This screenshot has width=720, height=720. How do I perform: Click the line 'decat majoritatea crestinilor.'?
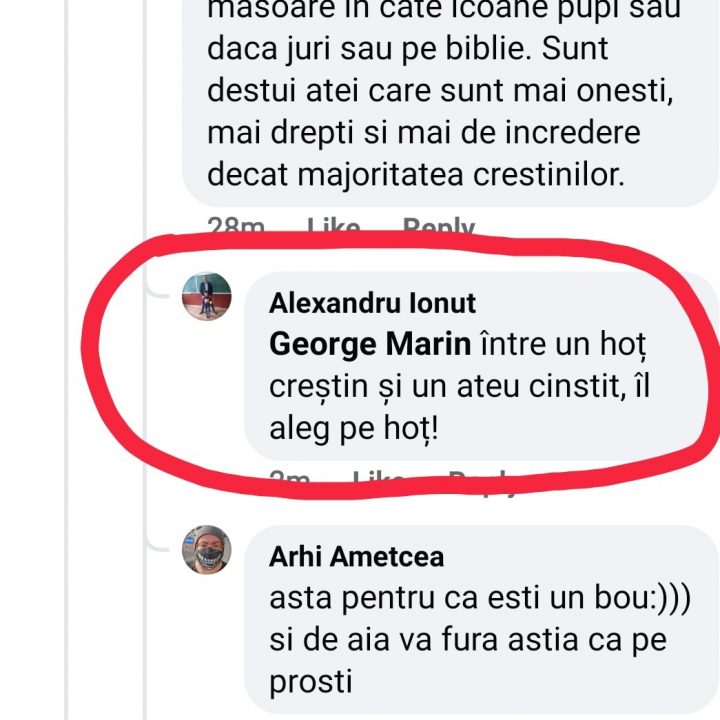coord(415,174)
